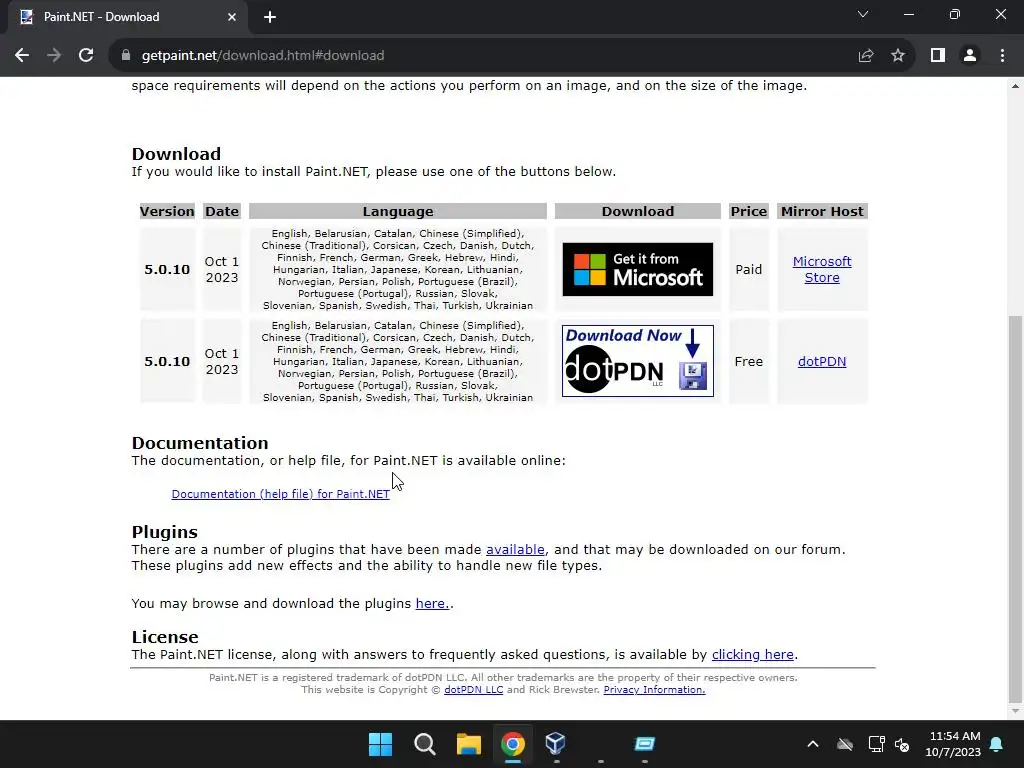Click Chrome icon in taskbar
The image size is (1024, 768).
point(513,744)
